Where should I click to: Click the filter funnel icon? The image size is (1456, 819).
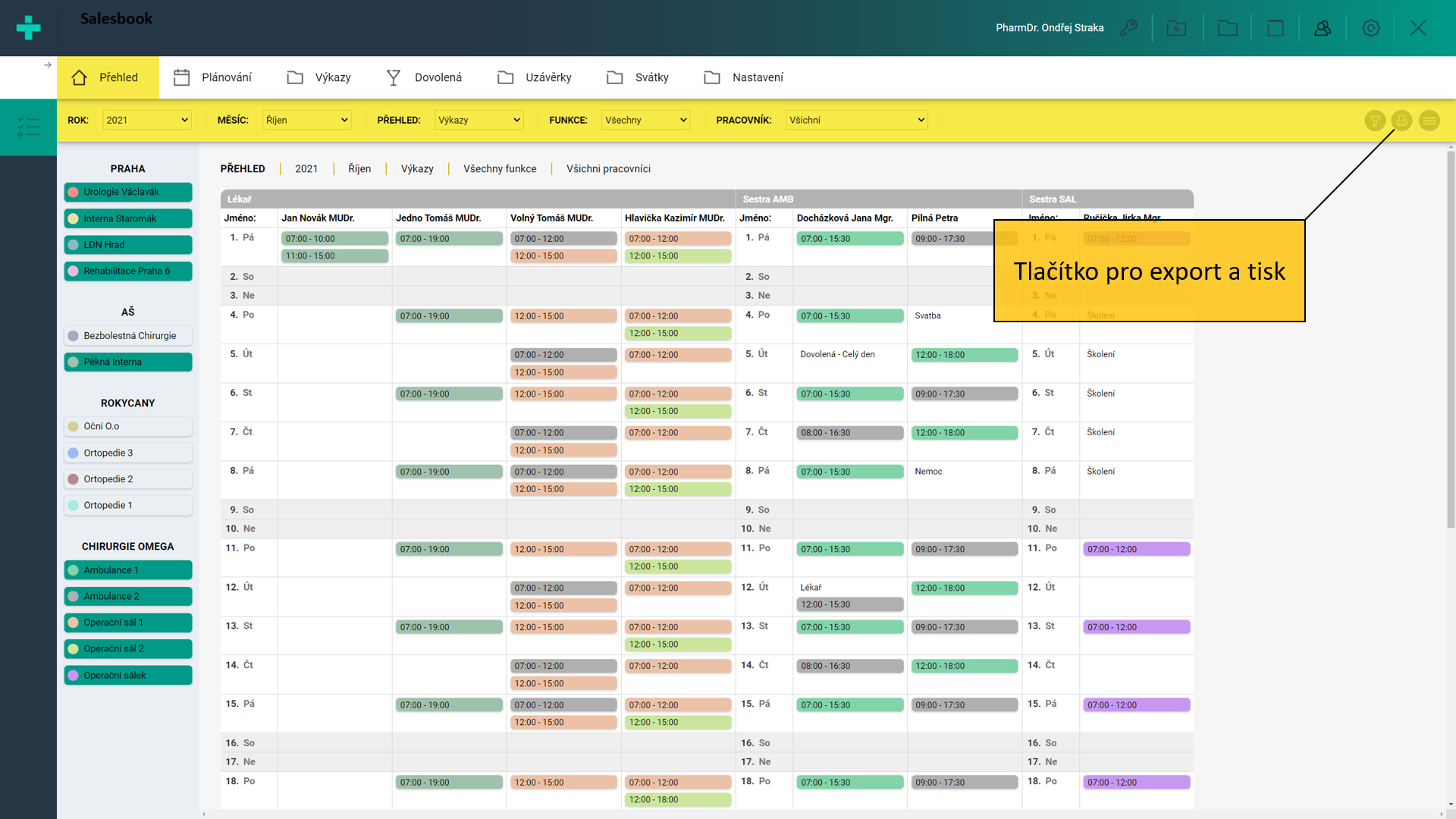[1375, 121]
